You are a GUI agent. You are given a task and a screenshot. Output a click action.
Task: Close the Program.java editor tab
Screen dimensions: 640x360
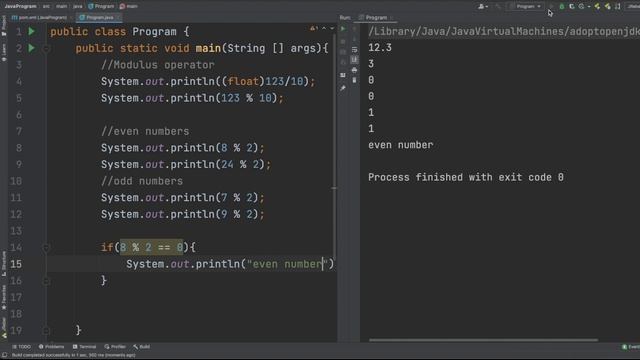click(118, 18)
